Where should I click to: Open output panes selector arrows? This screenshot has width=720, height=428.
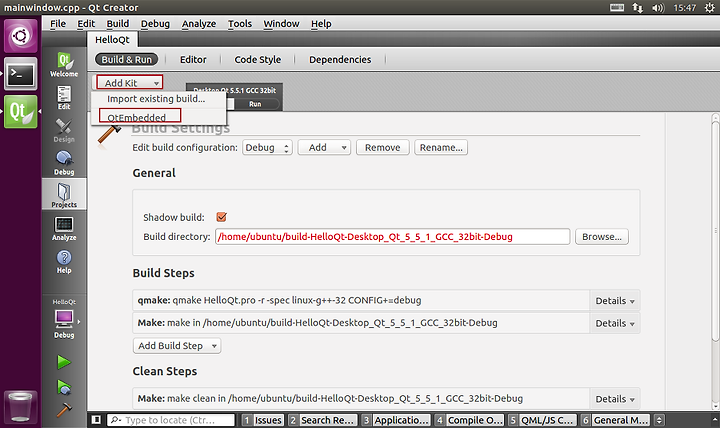click(659, 420)
